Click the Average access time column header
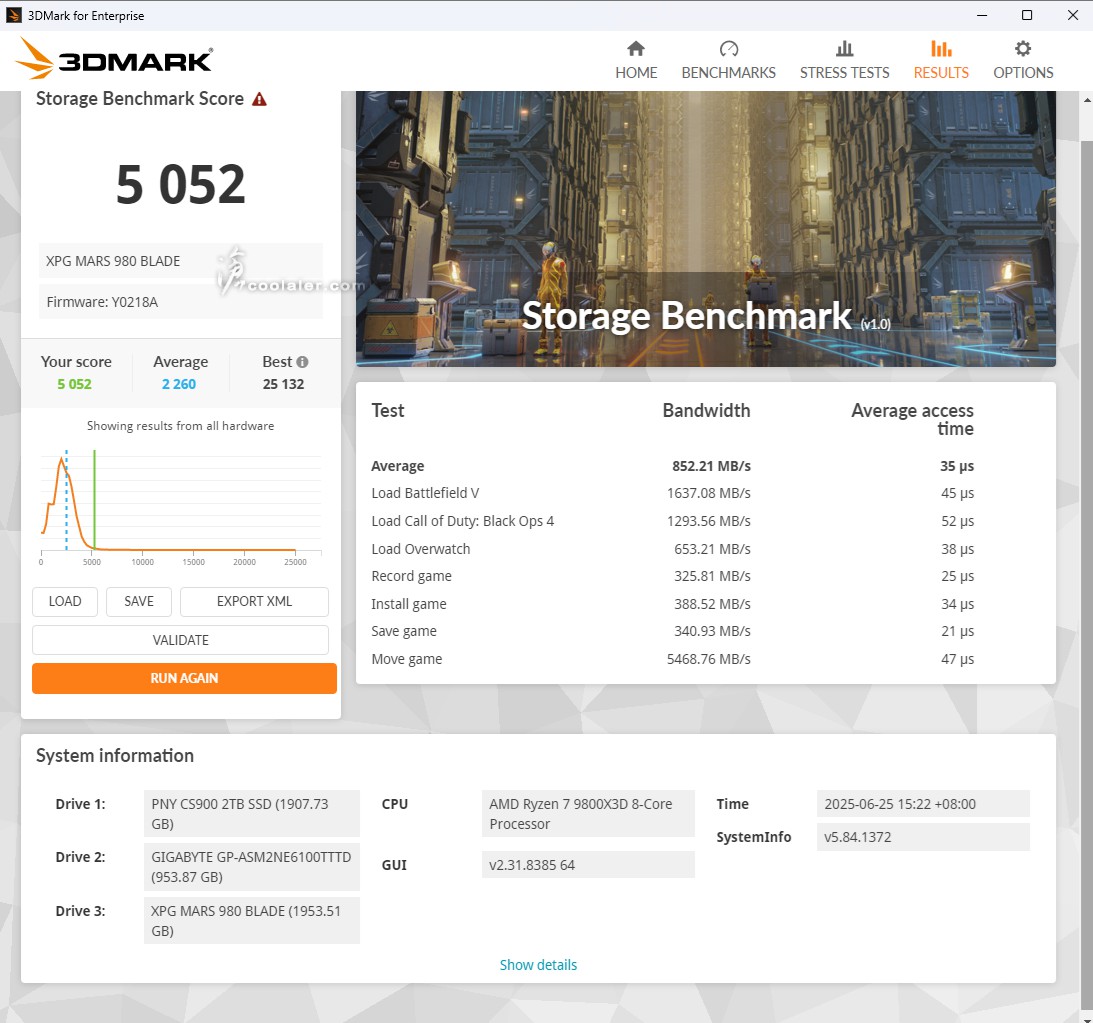1093x1023 pixels. click(912, 420)
